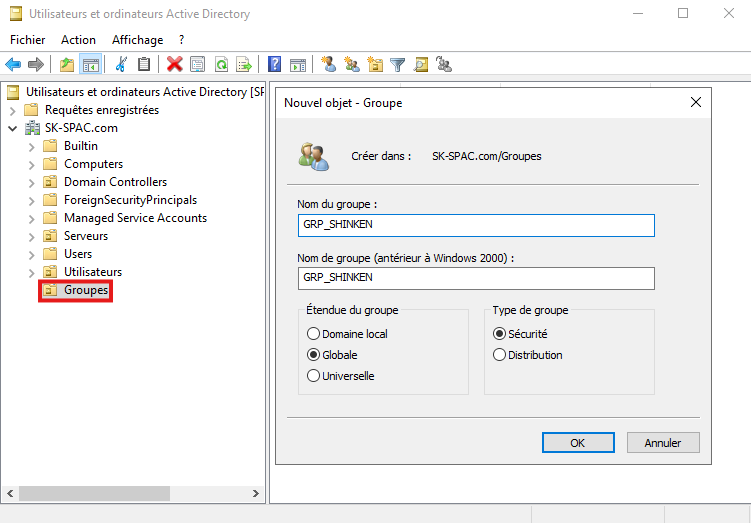Click the up one level folder icon
751x523 pixels.
click(x=67, y=64)
